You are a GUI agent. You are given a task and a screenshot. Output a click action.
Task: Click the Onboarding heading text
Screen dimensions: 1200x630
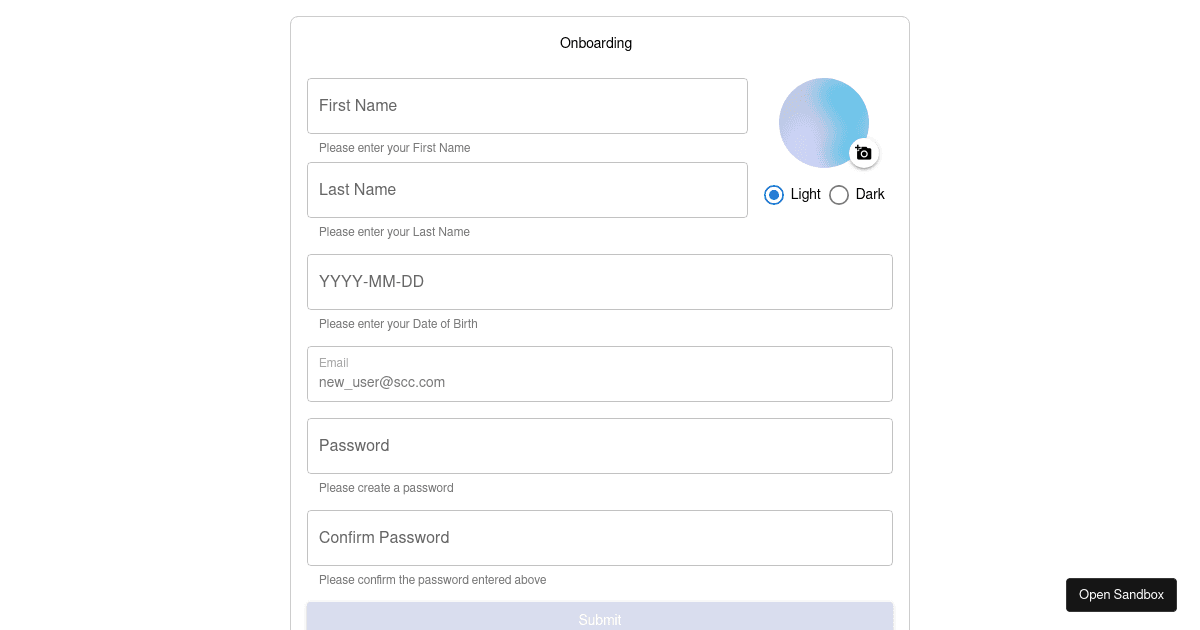coord(596,43)
